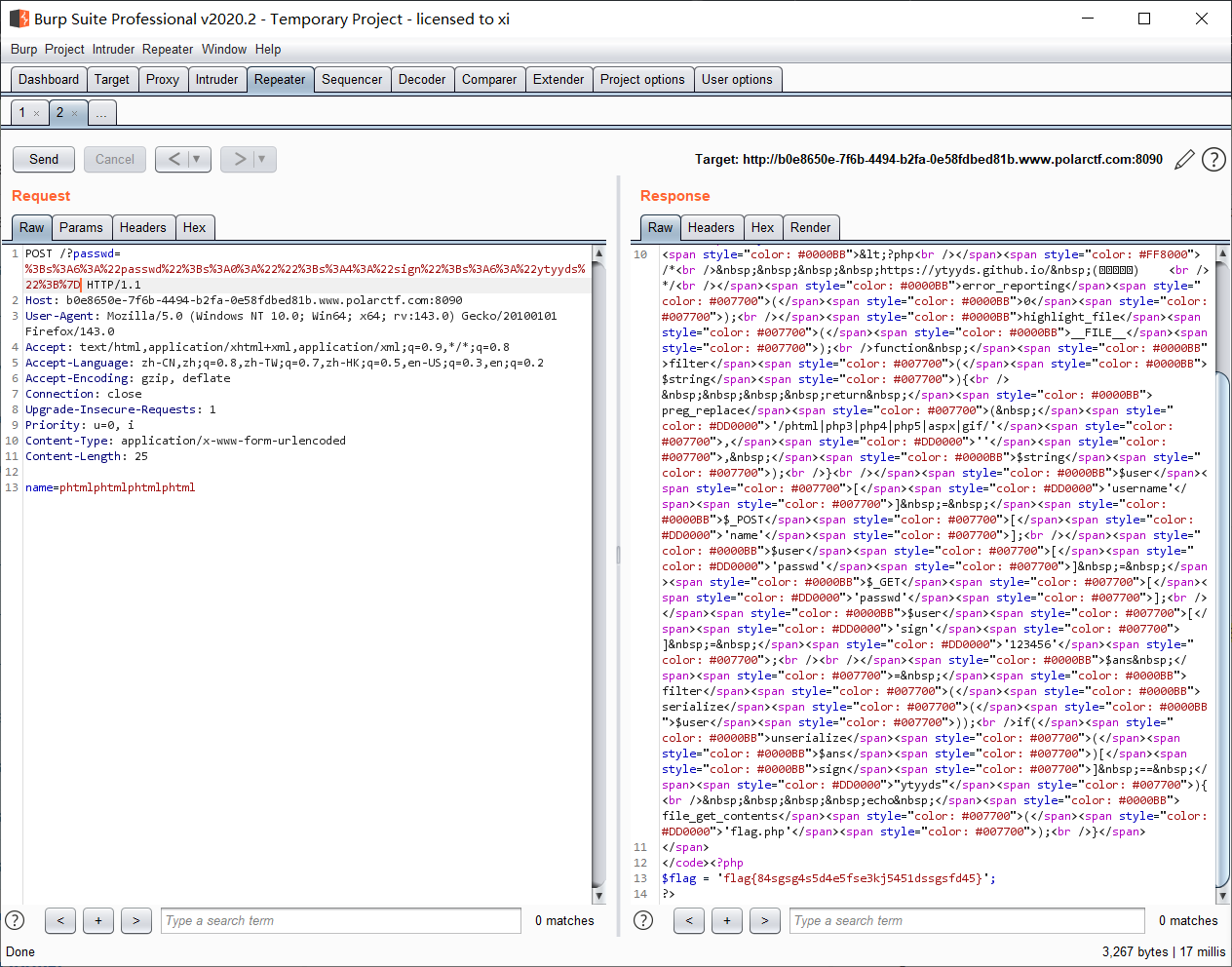This screenshot has height=967, width=1232.
Task: Click the Burp Suite logo icon in title bar
Action: (x=19, y=19)
